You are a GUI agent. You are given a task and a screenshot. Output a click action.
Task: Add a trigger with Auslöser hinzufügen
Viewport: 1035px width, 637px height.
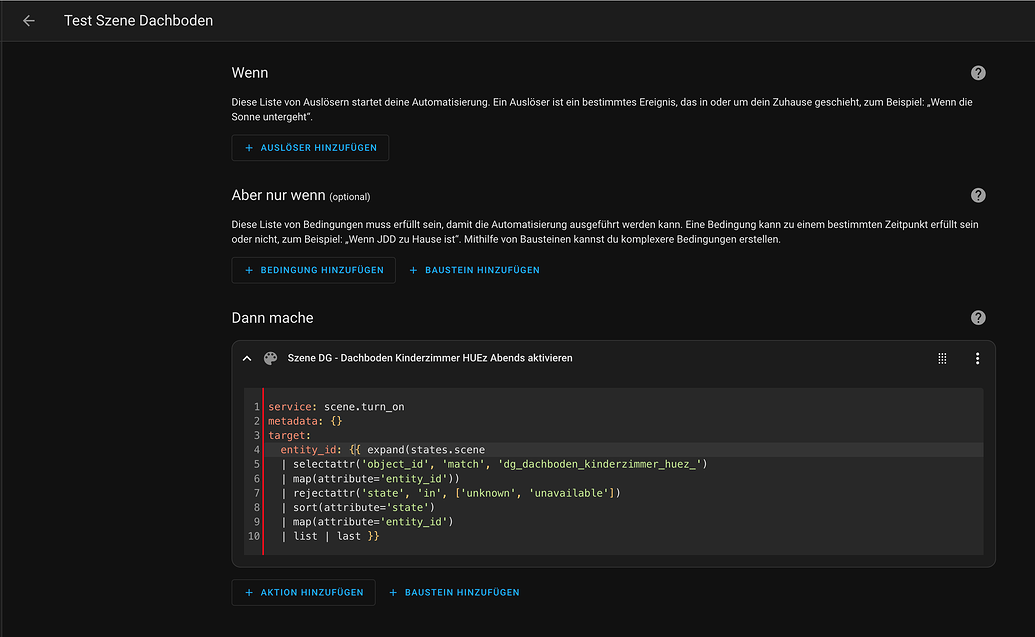pos(310,148)
